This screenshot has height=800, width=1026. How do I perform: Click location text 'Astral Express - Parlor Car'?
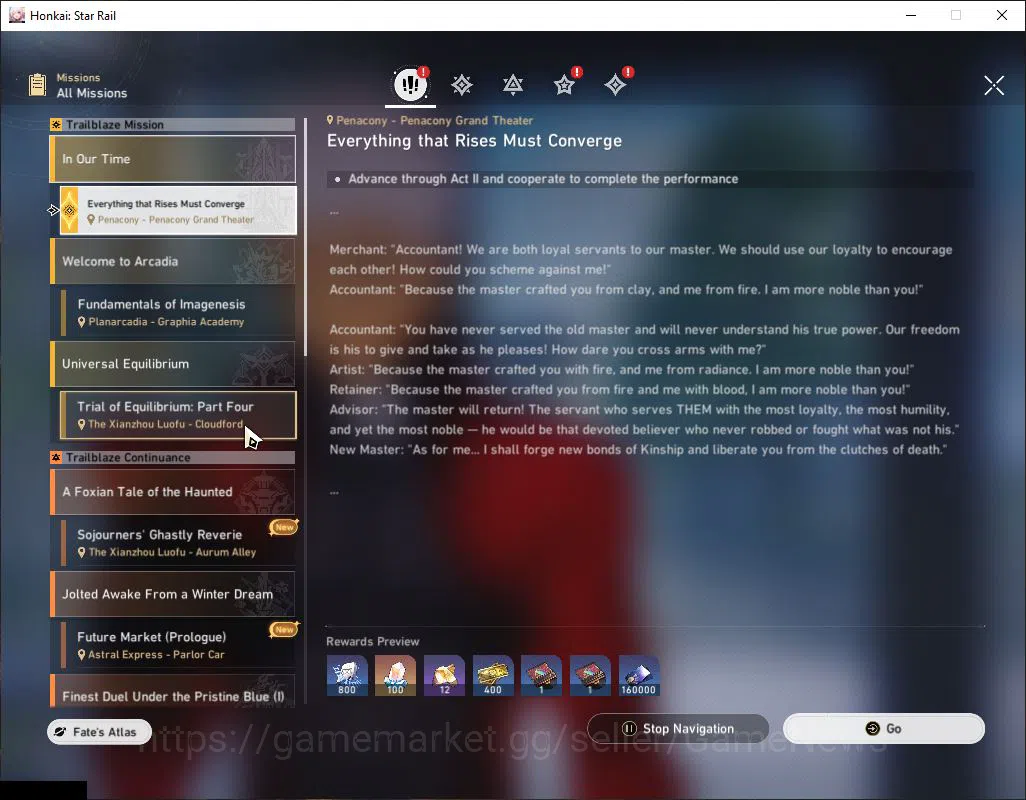(156, 655)
